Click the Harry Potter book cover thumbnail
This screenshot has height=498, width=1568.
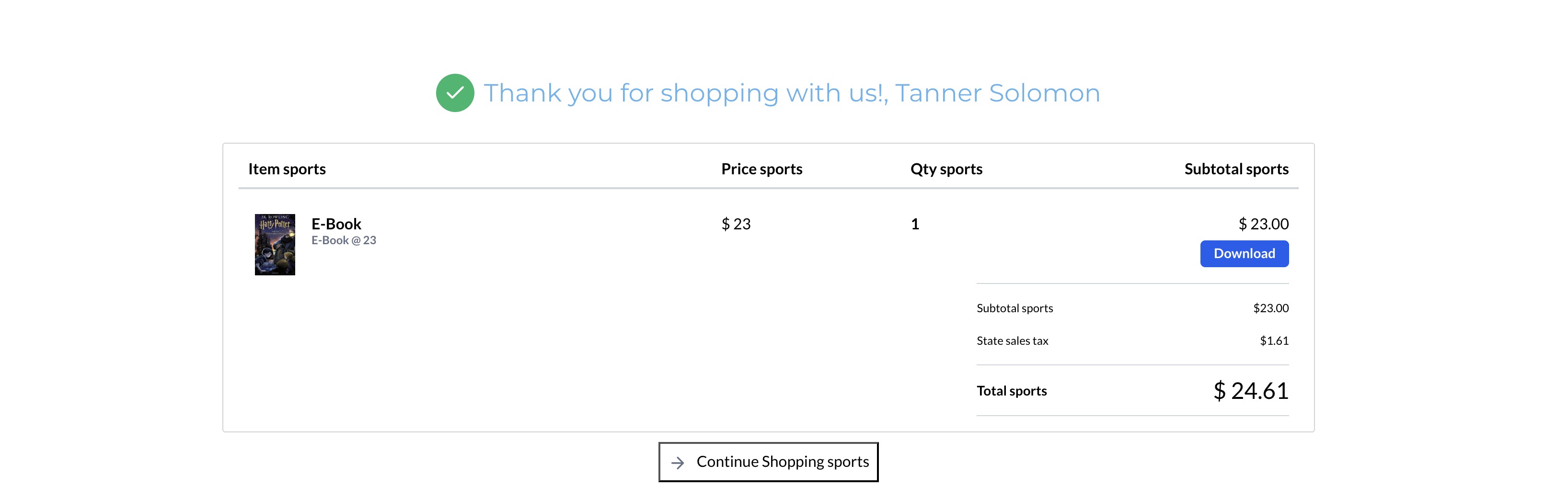(275, 244)
